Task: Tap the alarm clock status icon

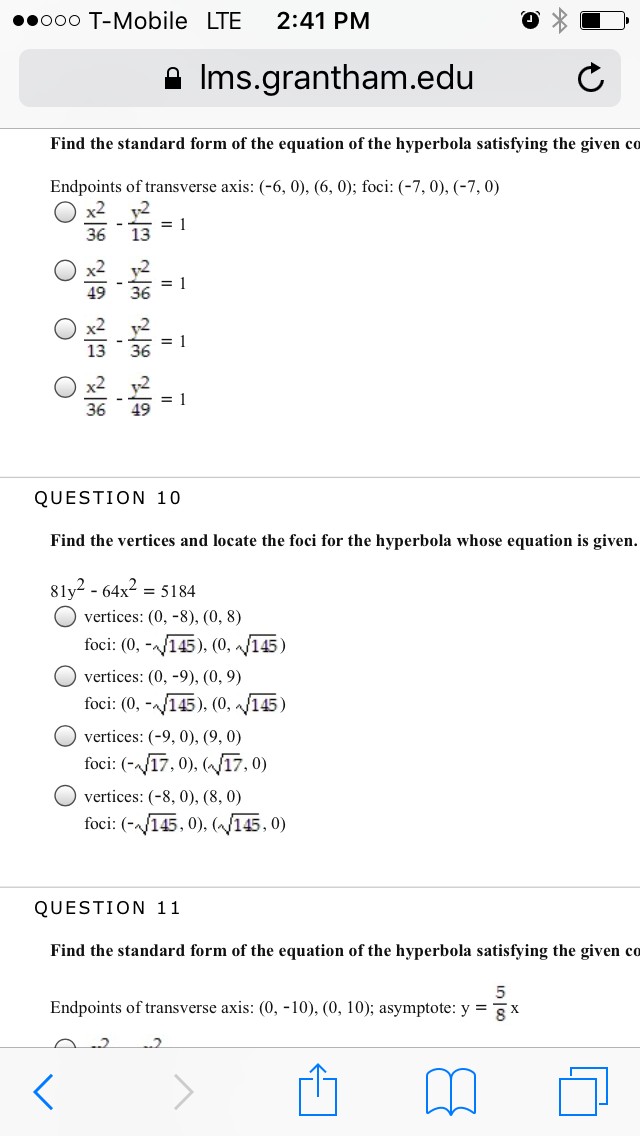Action: [x=531, y=22]
